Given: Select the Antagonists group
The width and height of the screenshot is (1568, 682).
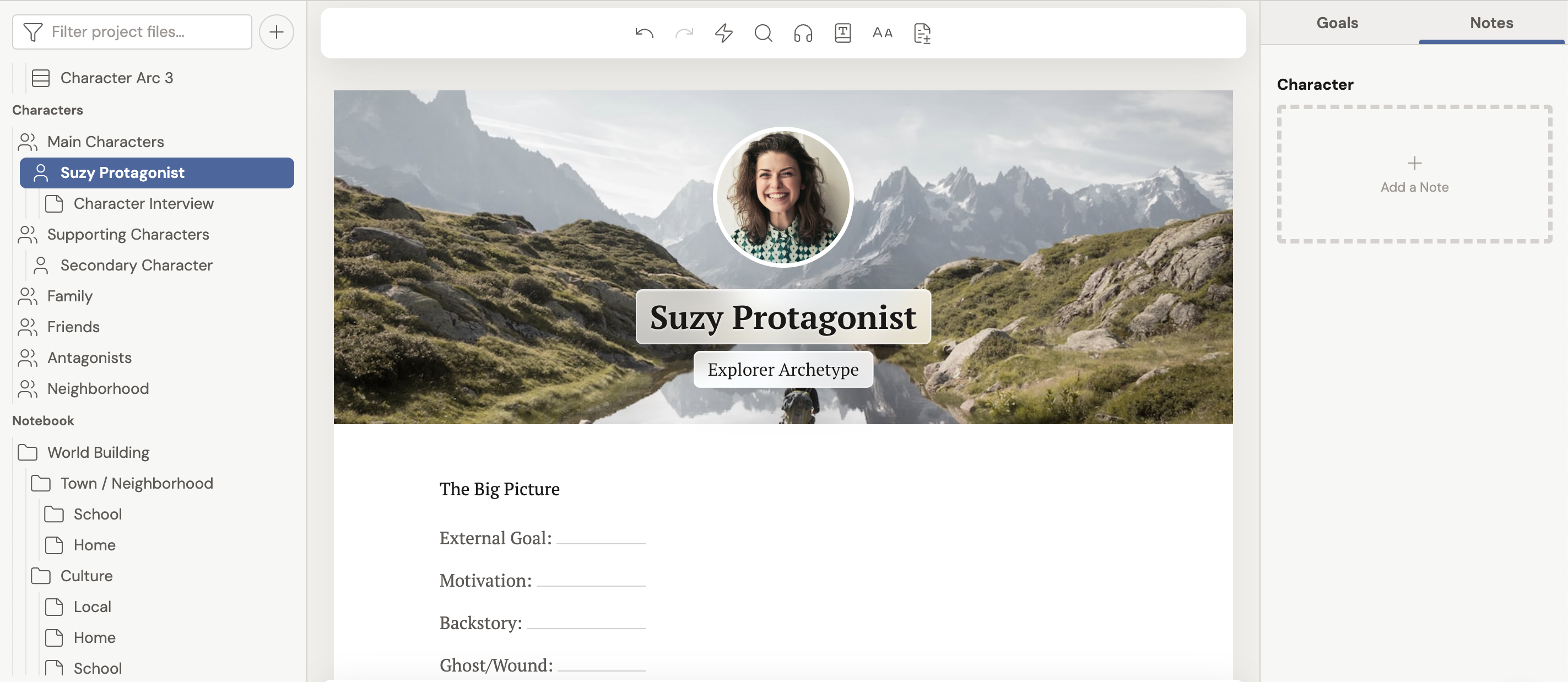Looking at the screenshot, I should (x=89, y=358).
